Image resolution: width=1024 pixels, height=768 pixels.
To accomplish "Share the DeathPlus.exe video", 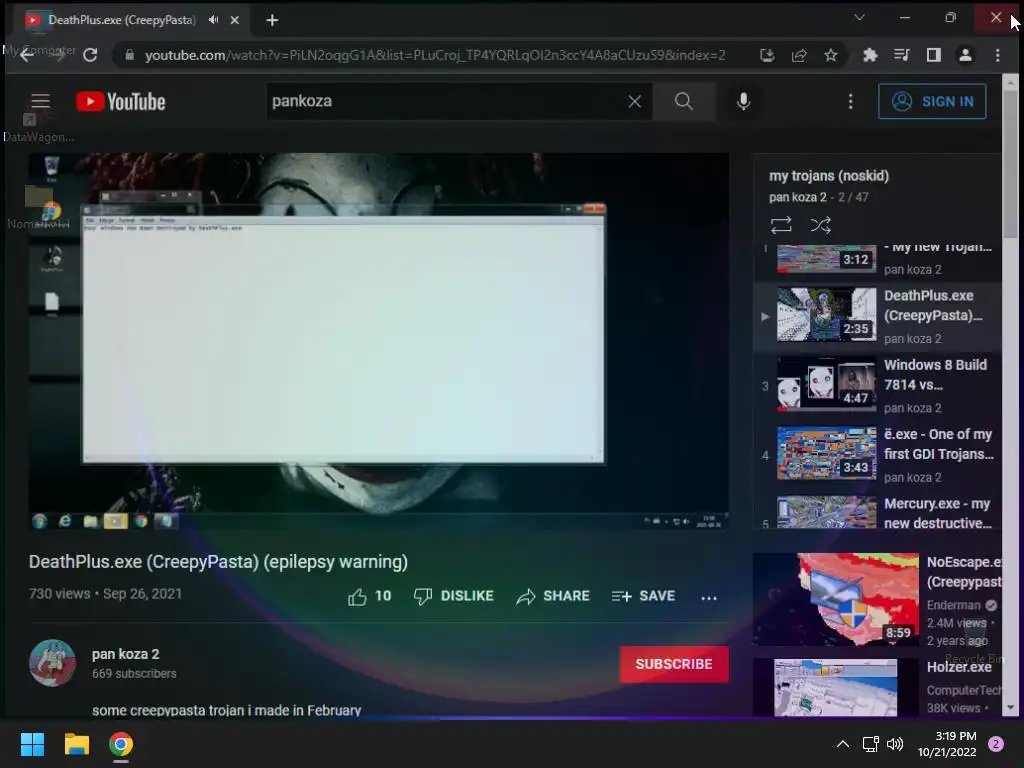I will [553, 596].
